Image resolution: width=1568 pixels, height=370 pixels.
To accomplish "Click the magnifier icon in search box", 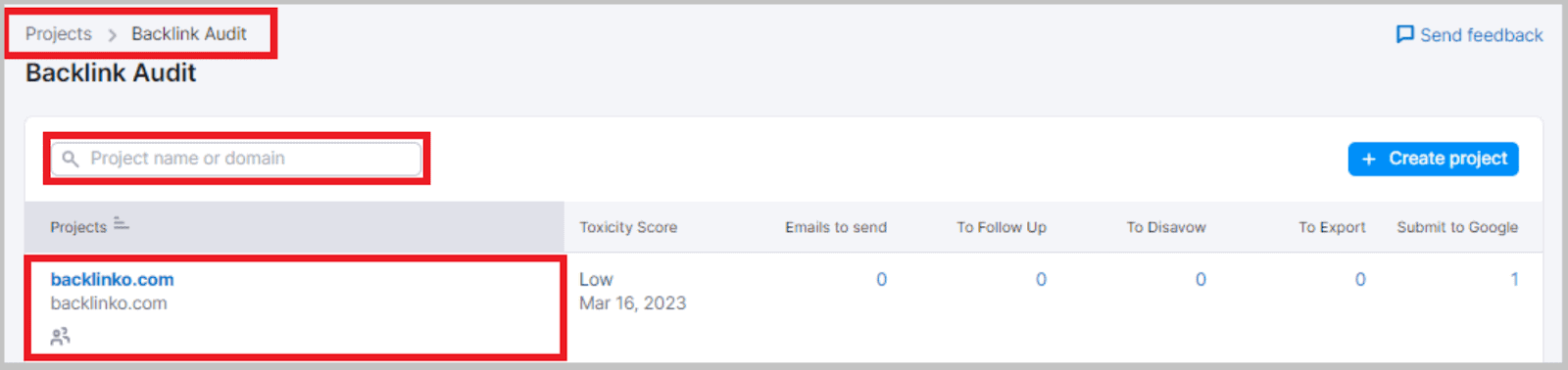I will coord(71,159).
